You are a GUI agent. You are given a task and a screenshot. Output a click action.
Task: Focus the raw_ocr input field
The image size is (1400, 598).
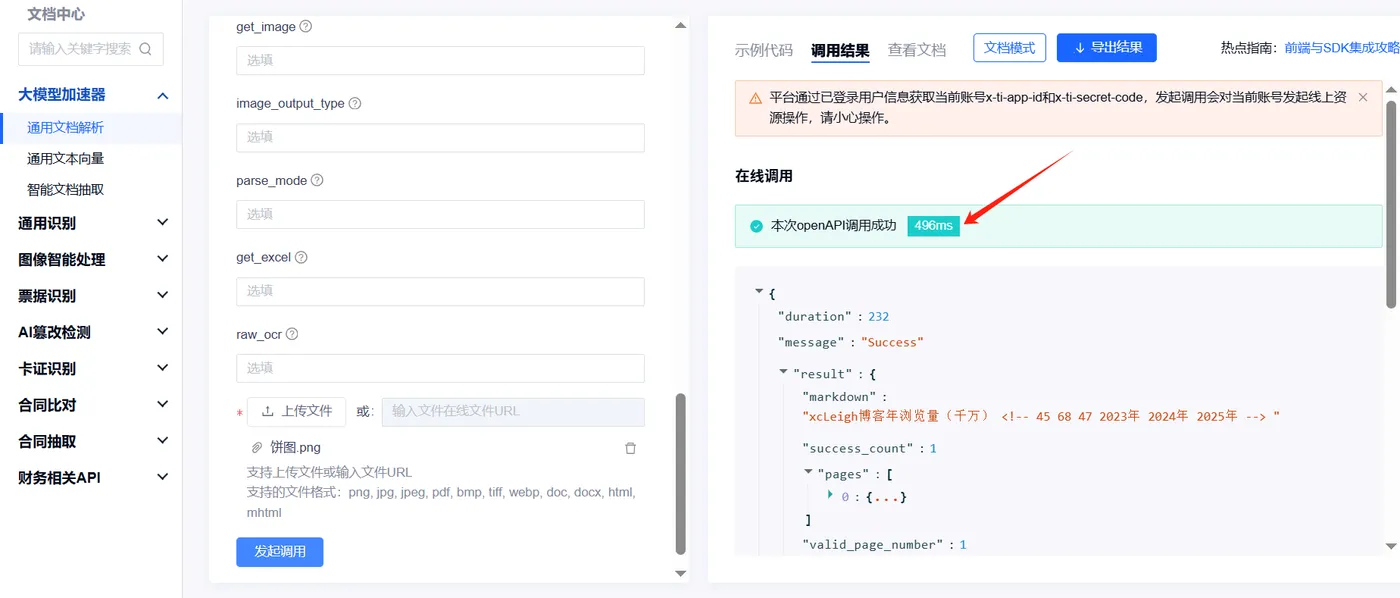(440, 368)
